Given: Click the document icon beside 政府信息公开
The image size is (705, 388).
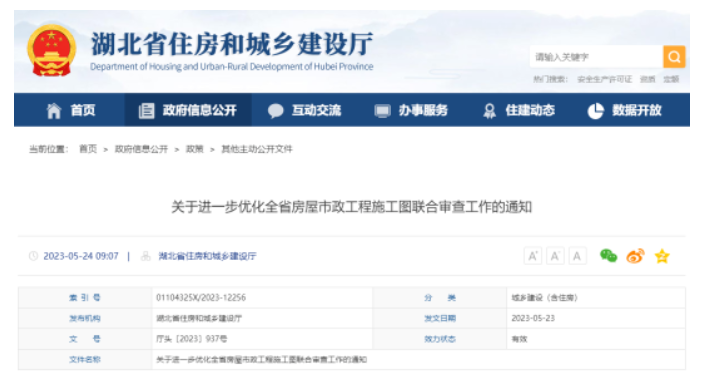Looking at the screenshot, I should pos(147,111).
